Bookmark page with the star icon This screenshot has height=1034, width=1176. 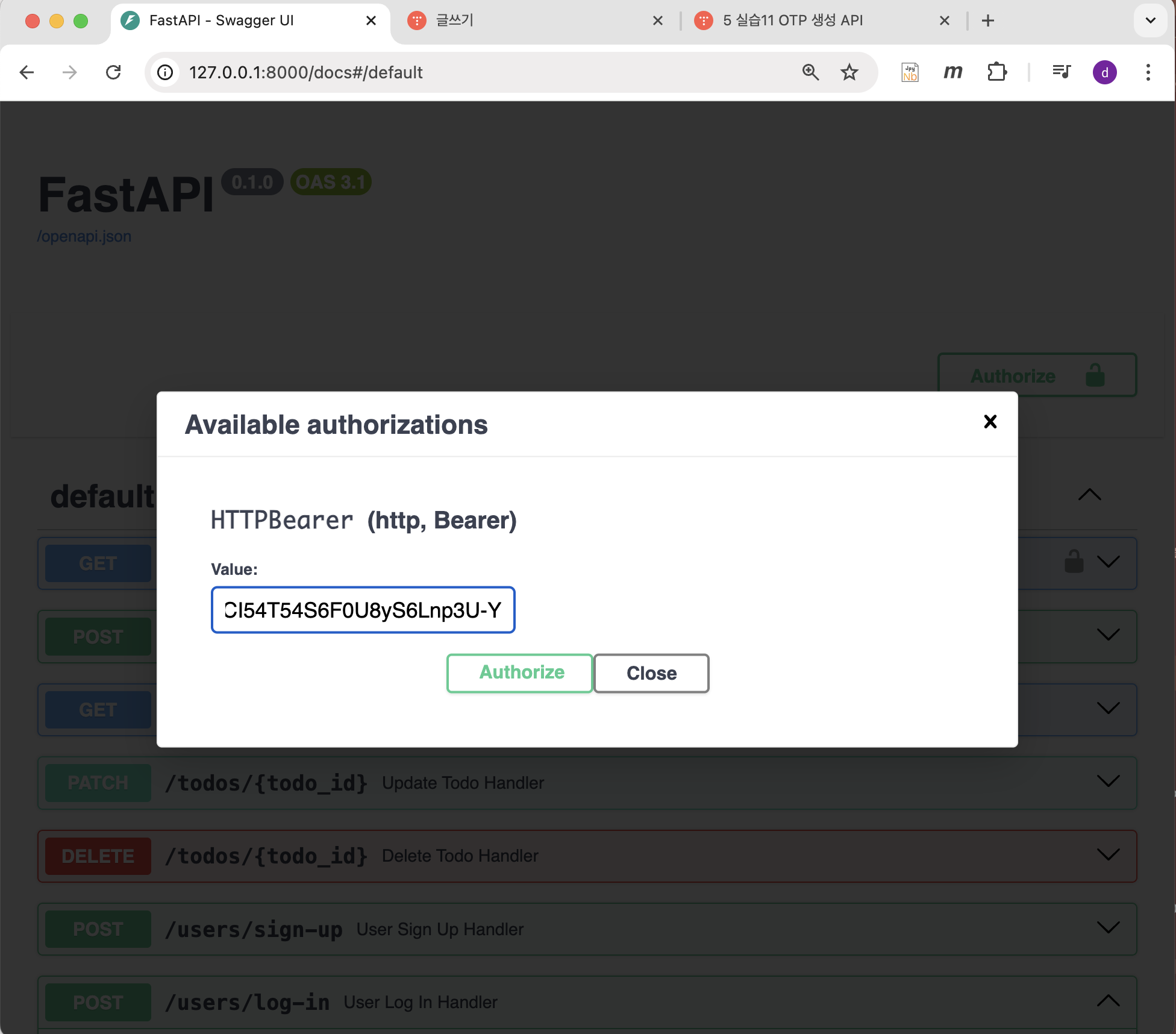[849, 72]
